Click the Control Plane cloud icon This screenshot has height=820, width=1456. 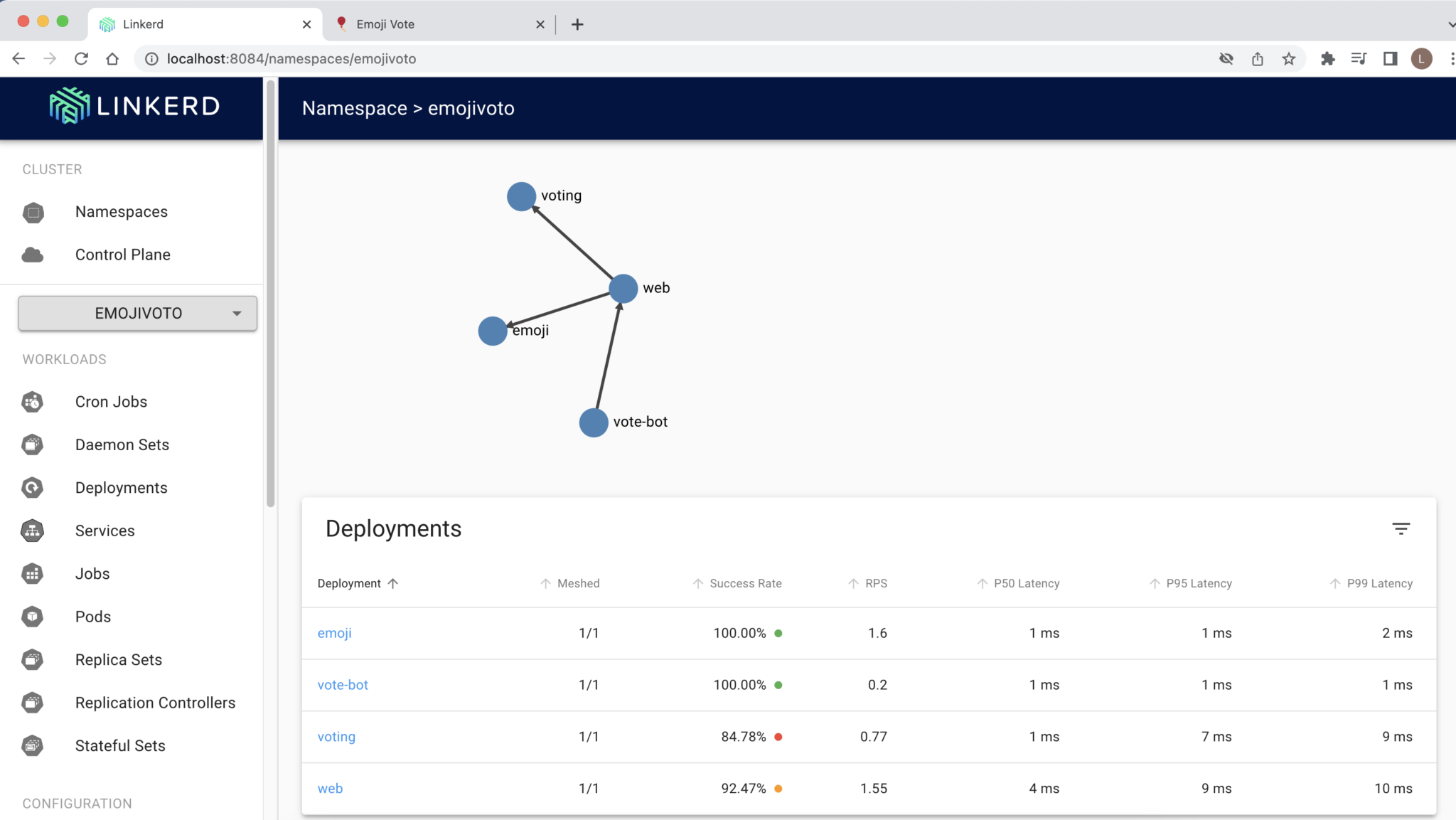[x=32, y=255]
